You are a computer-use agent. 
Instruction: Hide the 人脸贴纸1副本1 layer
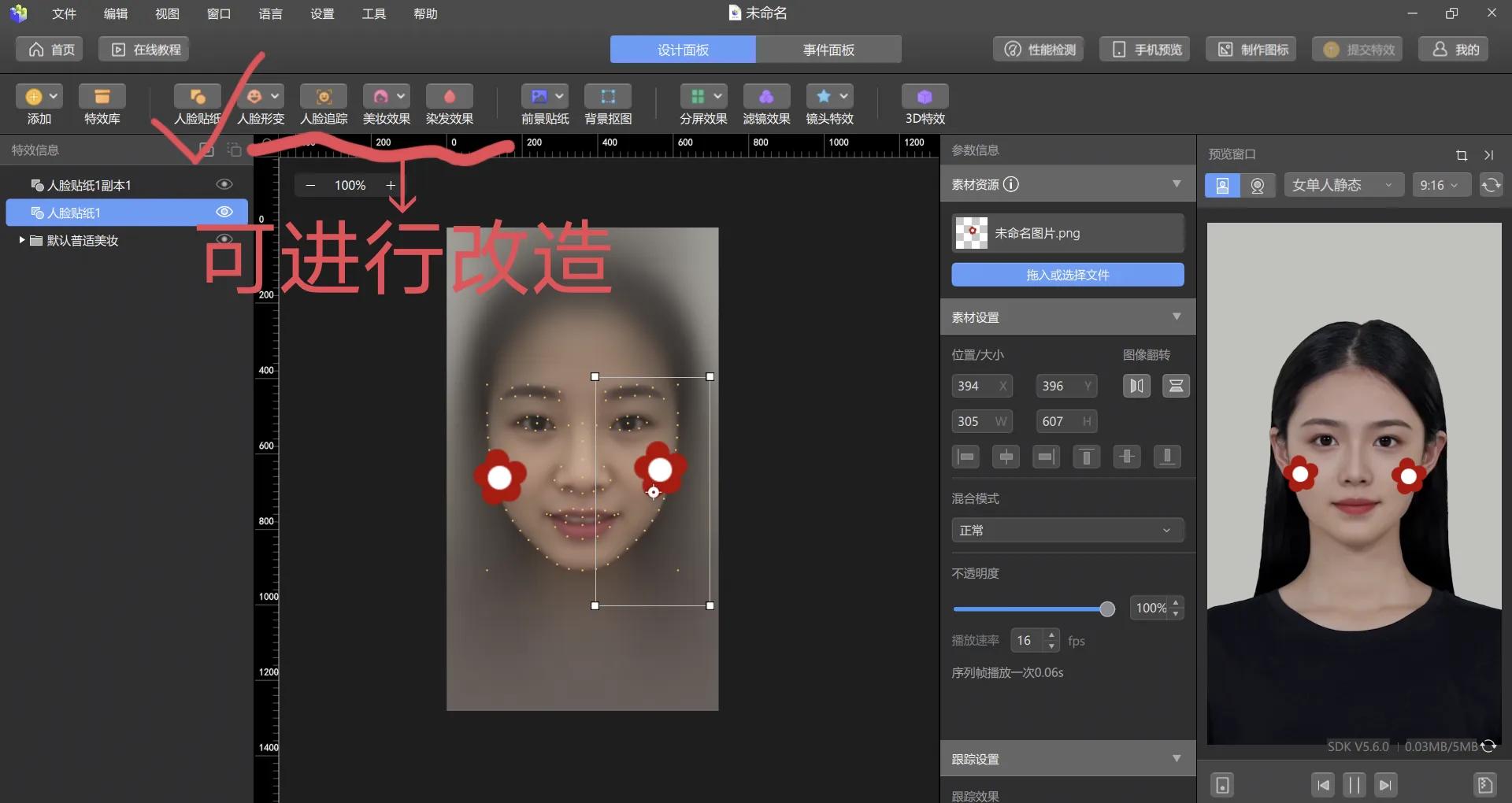pyautogui.click(x=224, y=184)
